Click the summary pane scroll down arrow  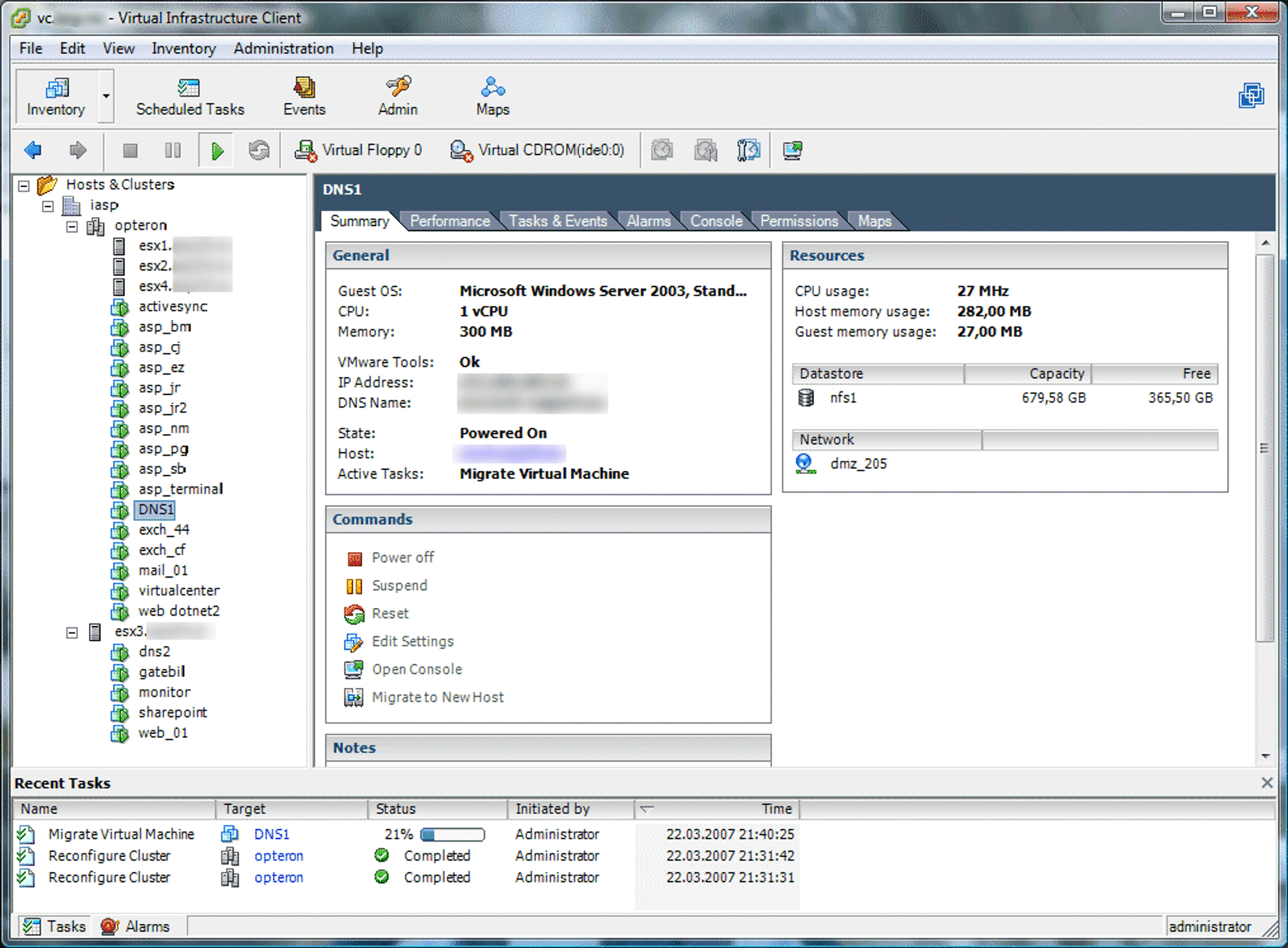(x=1265, y=756)
